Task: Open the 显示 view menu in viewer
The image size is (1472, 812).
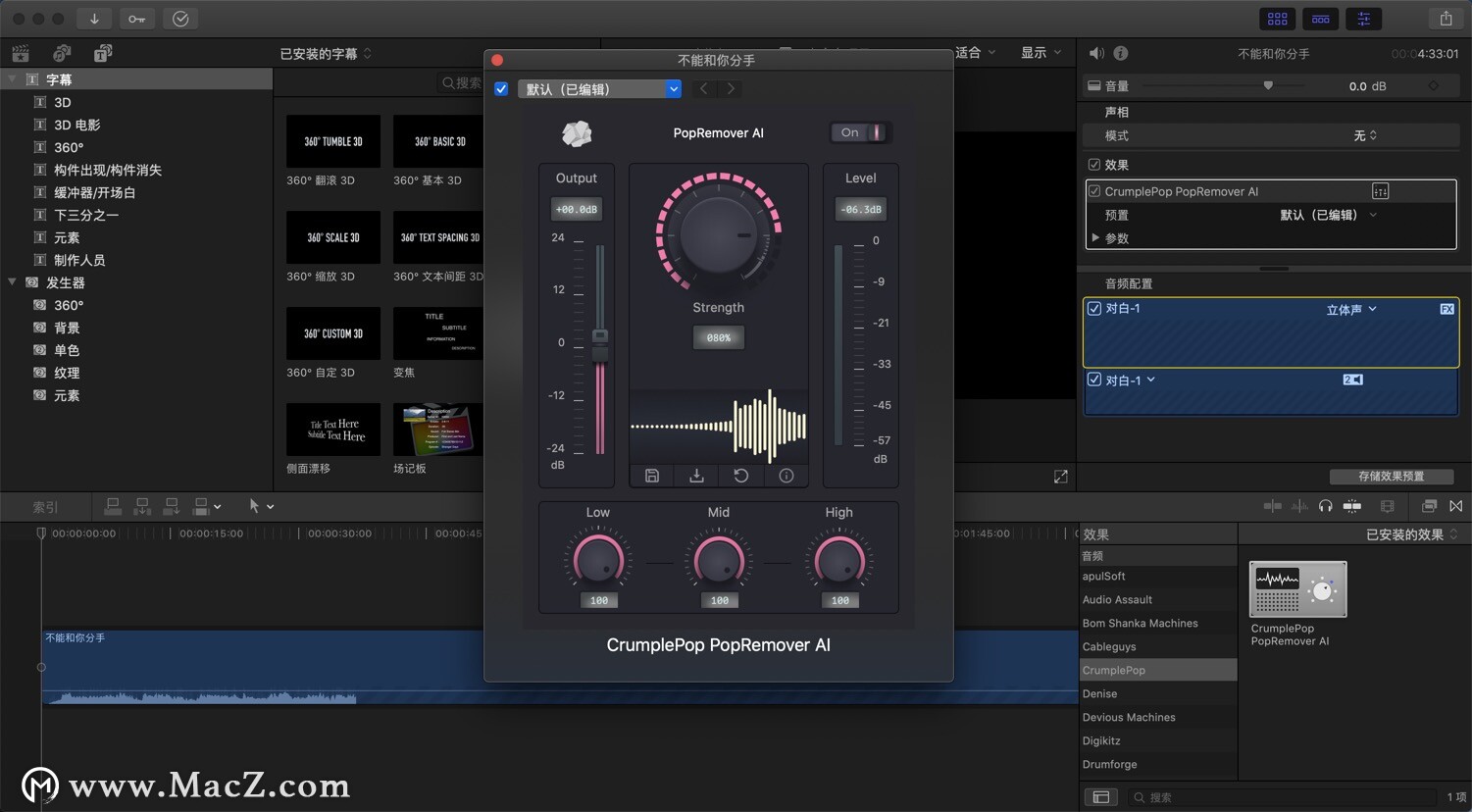Action: point(1041,53)
